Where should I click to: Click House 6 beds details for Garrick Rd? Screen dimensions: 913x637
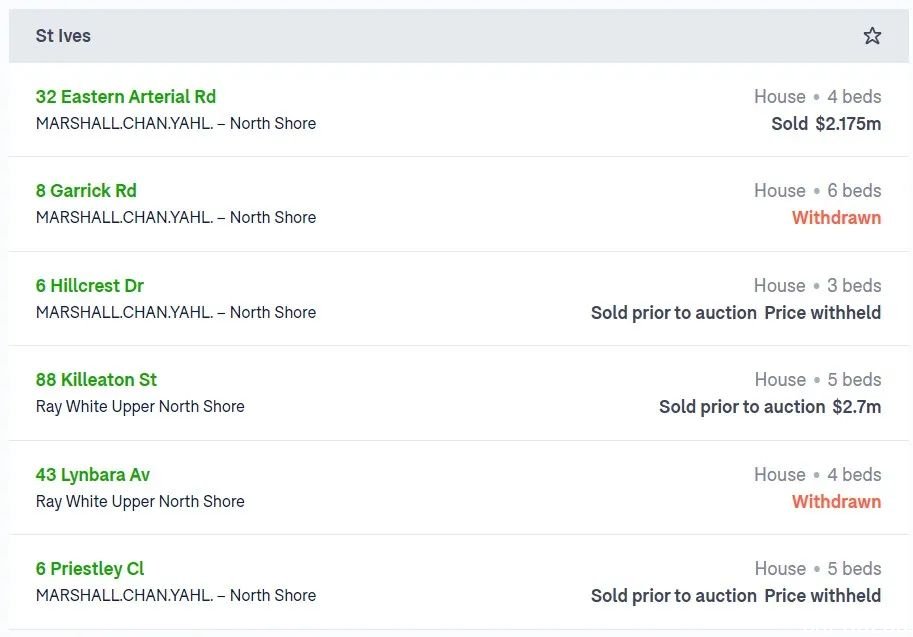pyautogui.click(x=818, y=190)
